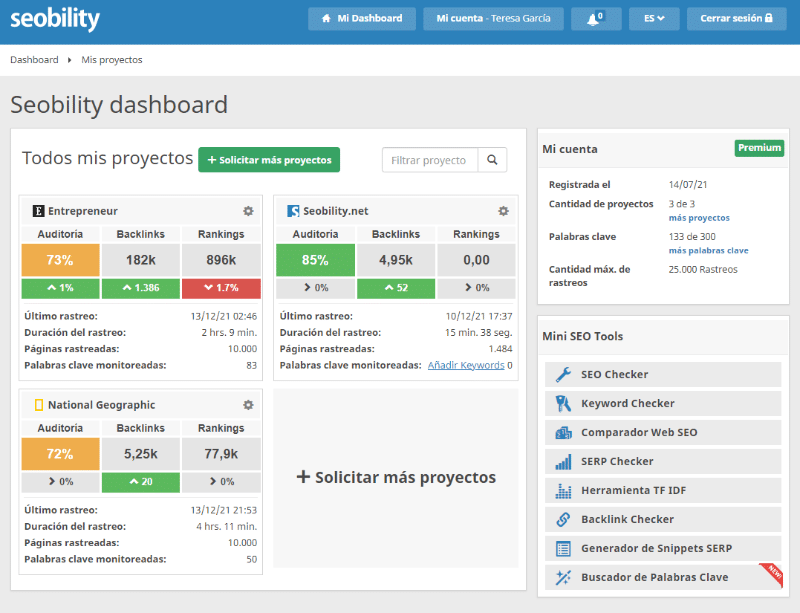This screenshot has width=800, height=613.
Task: Click the seobility logo
Action: [55, 19]
